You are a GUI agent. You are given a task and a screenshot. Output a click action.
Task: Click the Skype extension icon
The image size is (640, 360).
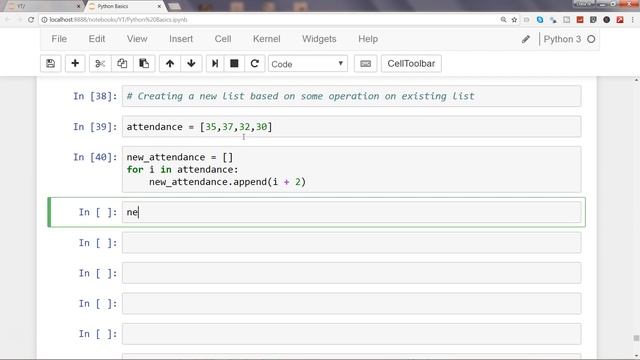(540, 20)
